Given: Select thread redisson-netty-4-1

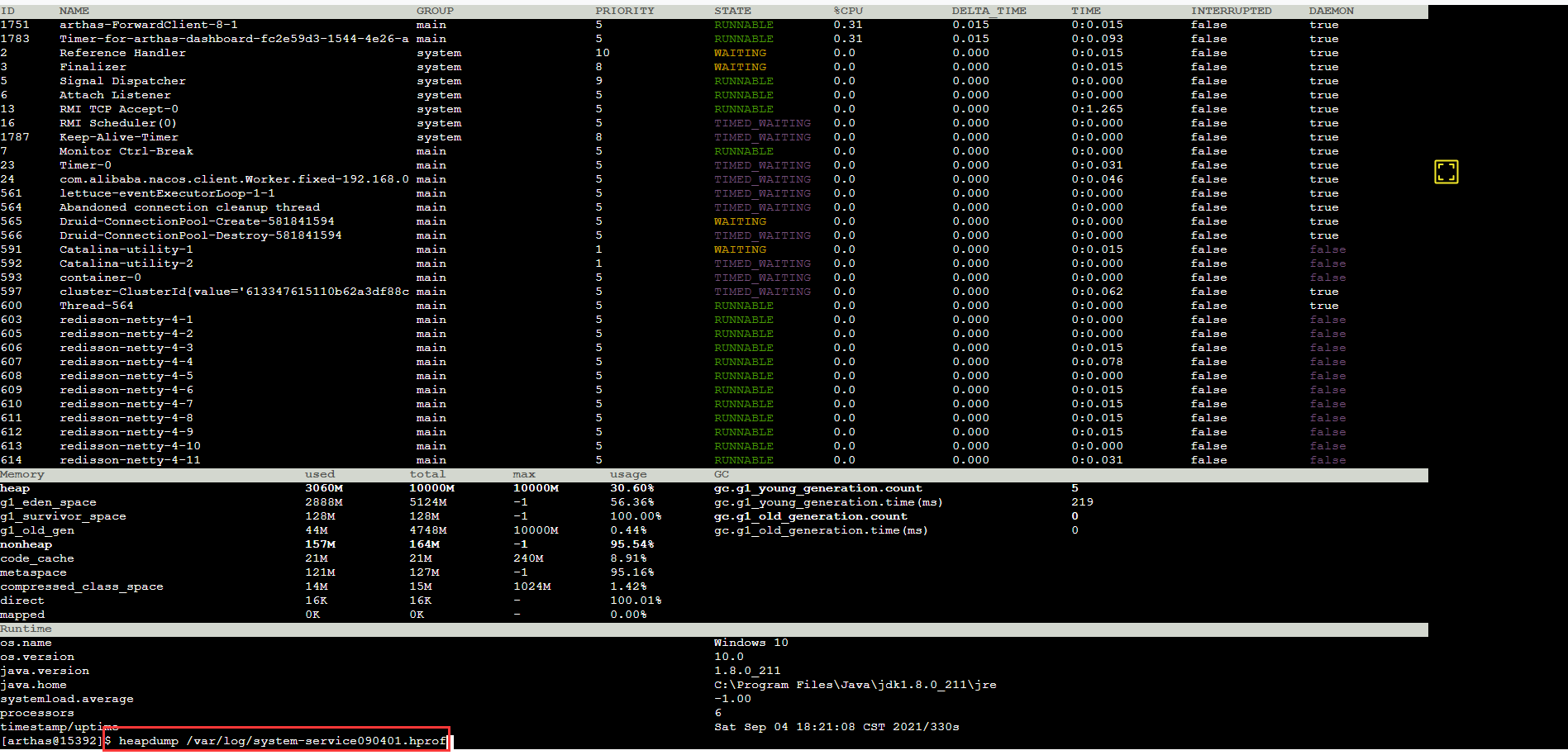Looking at the screenshot, I should click(x=126, y=320).
